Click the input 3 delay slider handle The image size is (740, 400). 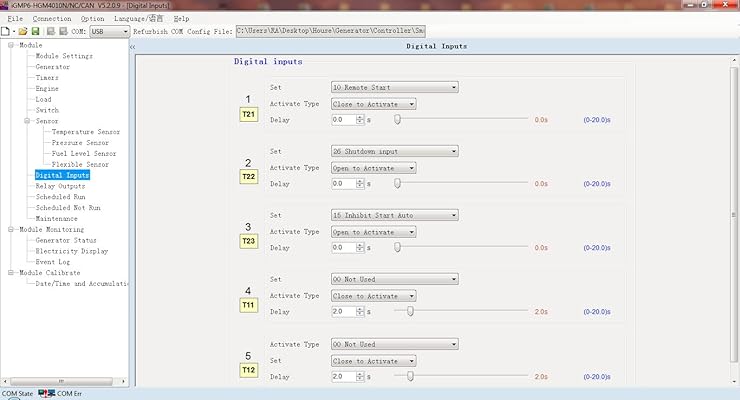(x=397, y=247)
